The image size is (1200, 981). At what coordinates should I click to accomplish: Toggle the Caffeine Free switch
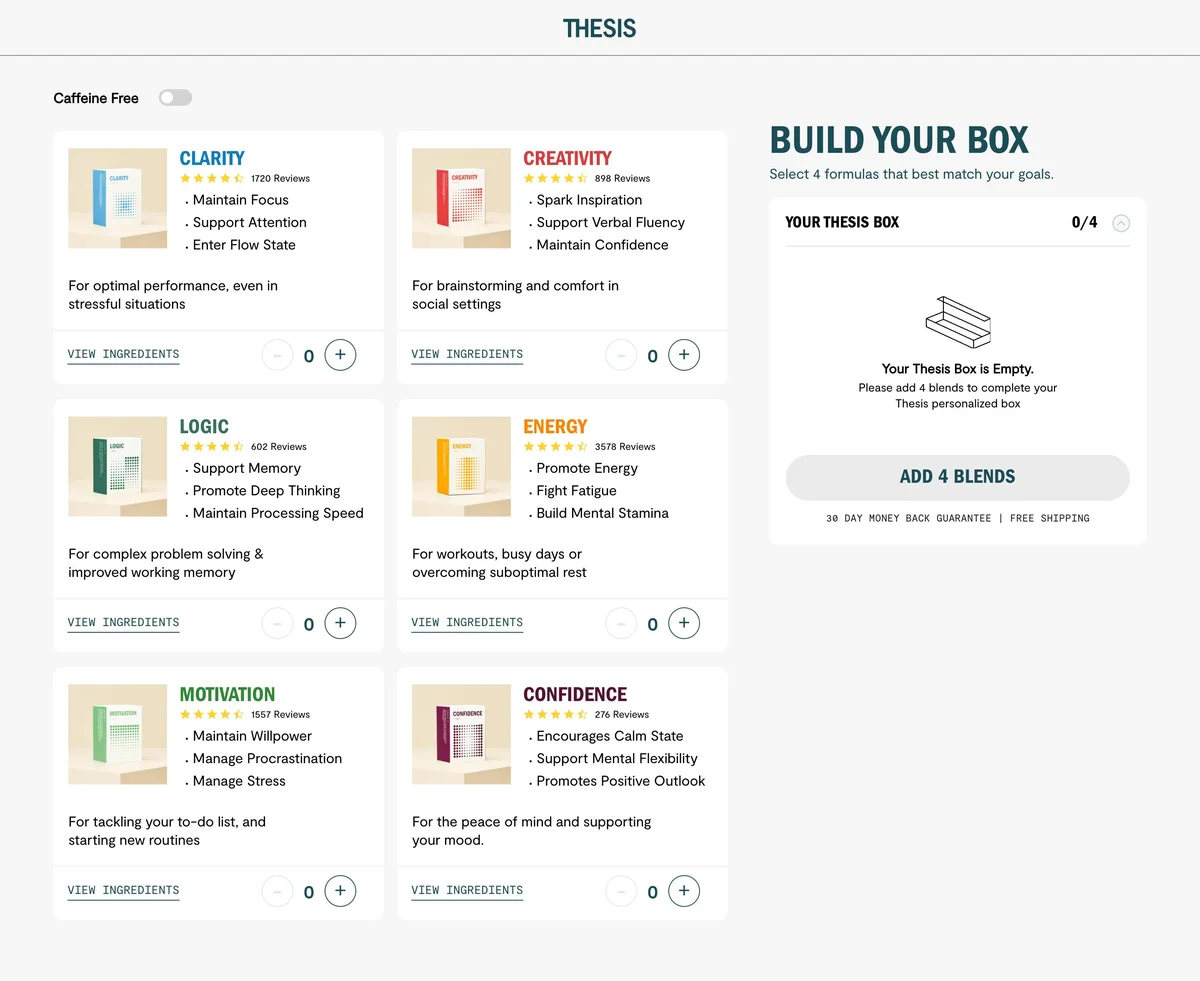[x=175, y=98]
